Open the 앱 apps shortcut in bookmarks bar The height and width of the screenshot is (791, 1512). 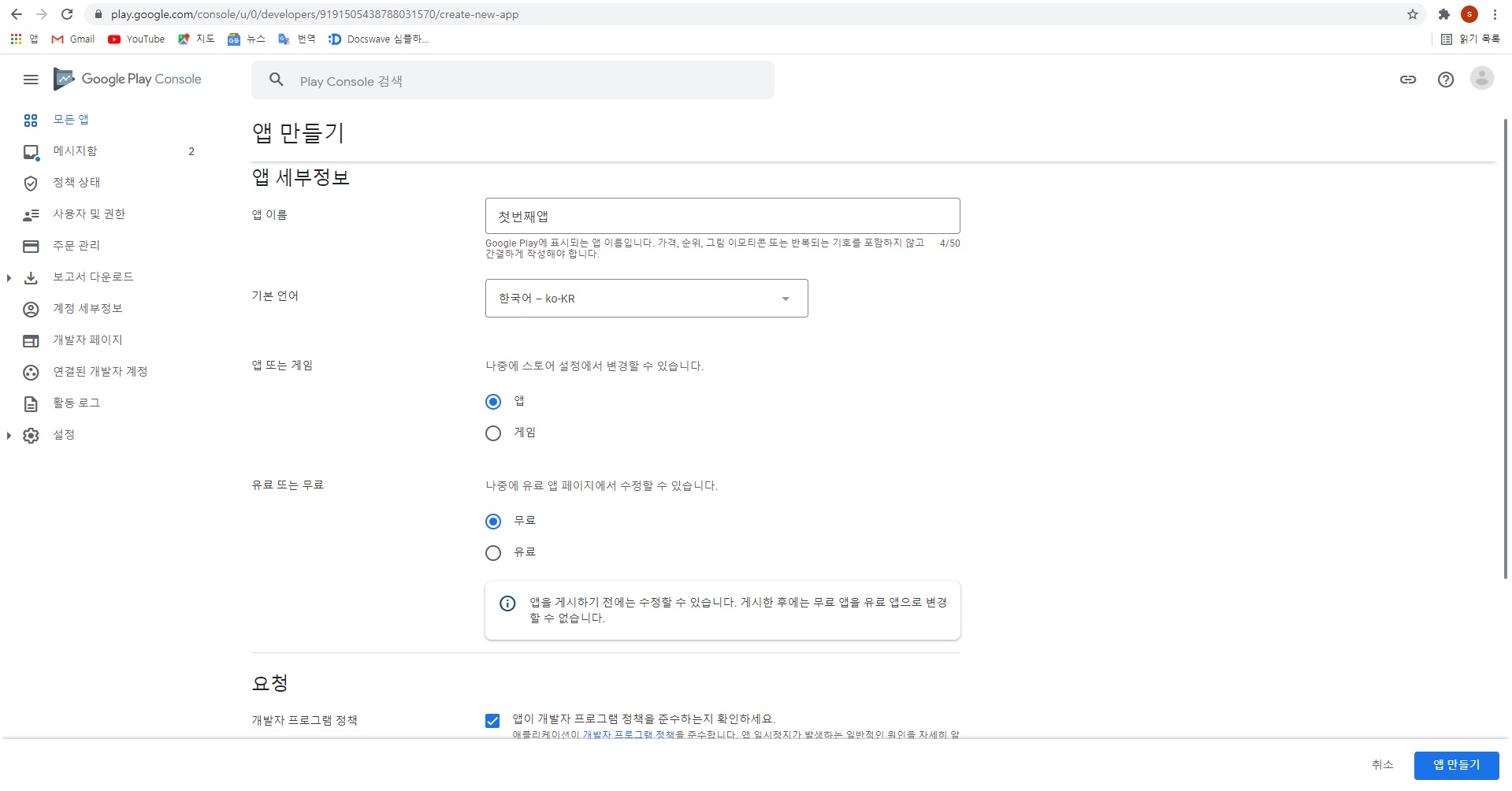pos(24,39)
